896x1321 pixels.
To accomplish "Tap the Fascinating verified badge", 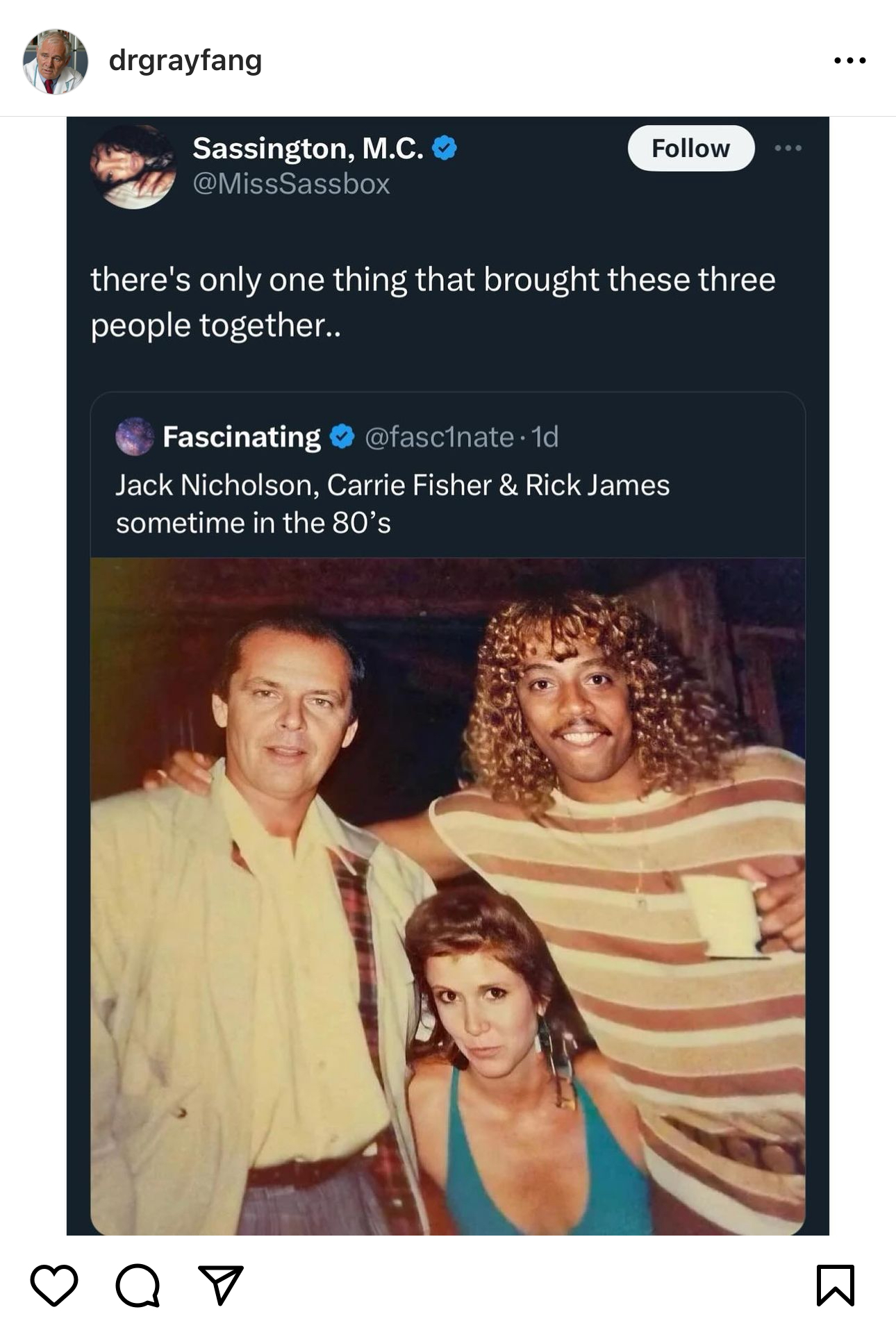I will point(342,436).
